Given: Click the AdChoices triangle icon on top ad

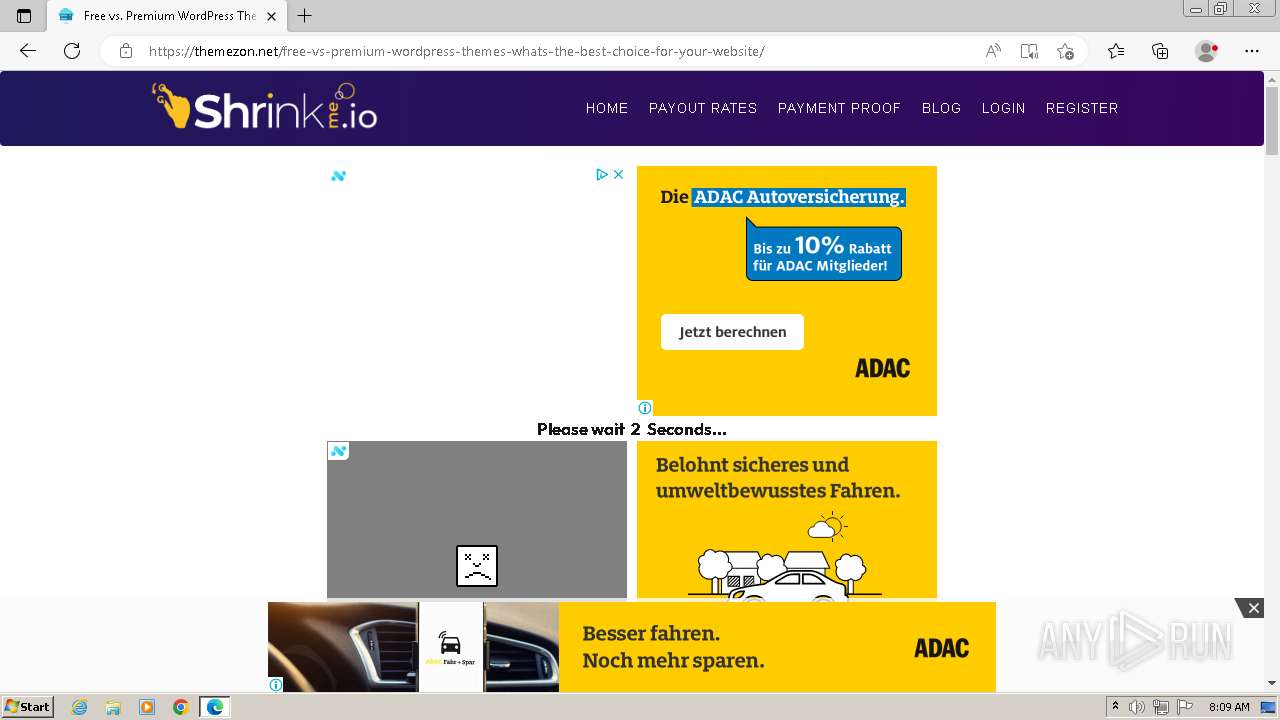Looking at the screenshot, I should pyautogui.click(x=602, y=174).
